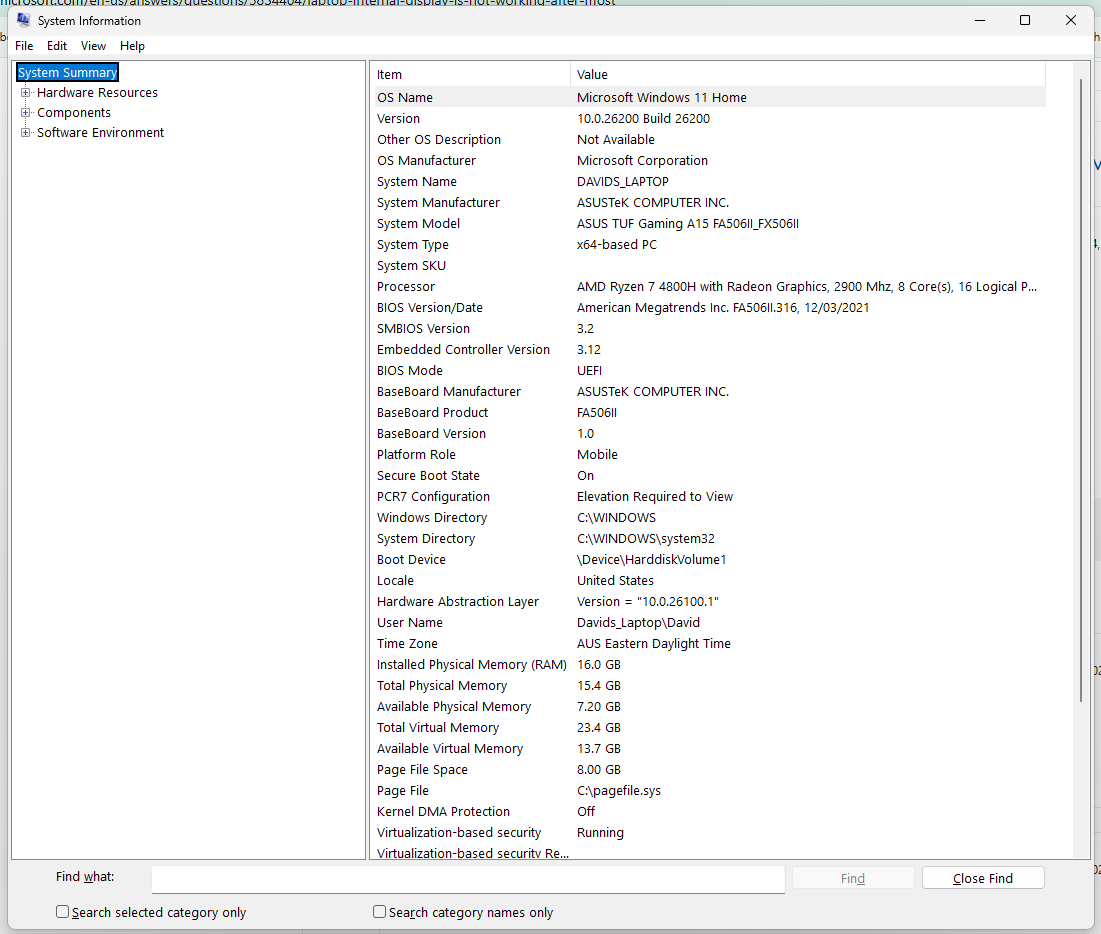Select the 'C:\pagefile.sys' value
1101x934 pixels.
pyautogui.click(x=619, y=791)
